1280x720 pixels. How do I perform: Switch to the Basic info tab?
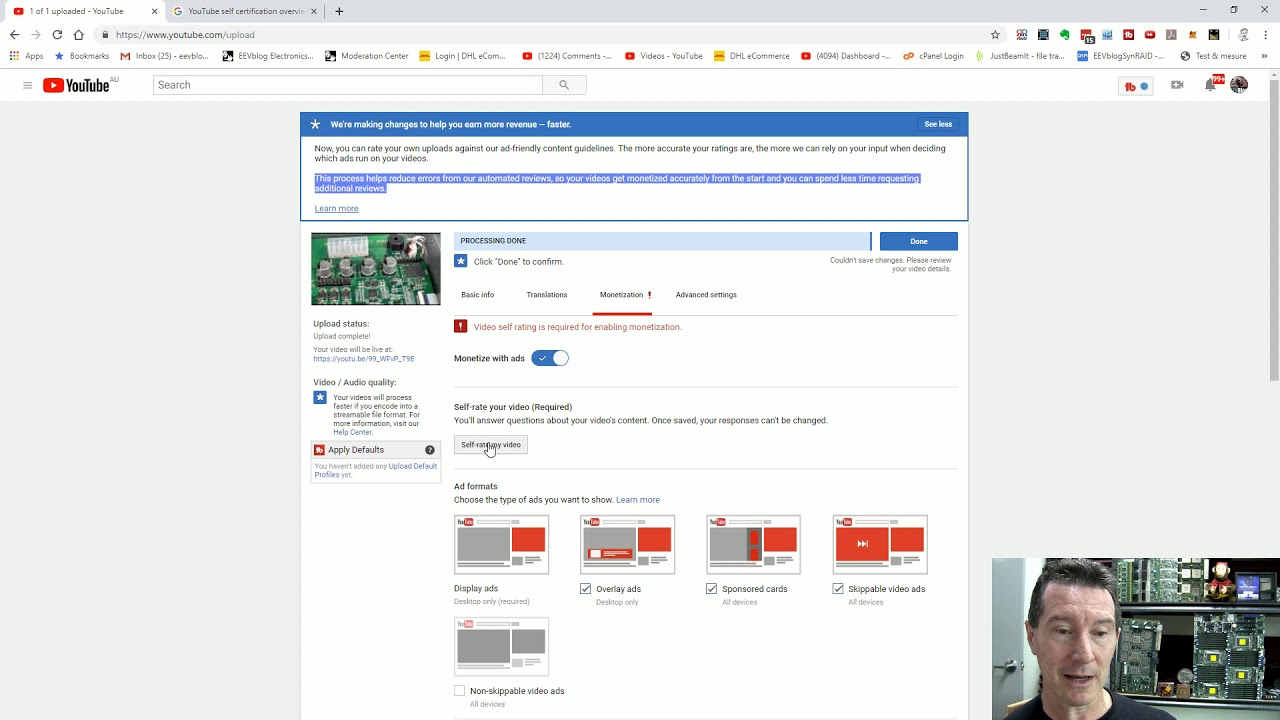477,295
